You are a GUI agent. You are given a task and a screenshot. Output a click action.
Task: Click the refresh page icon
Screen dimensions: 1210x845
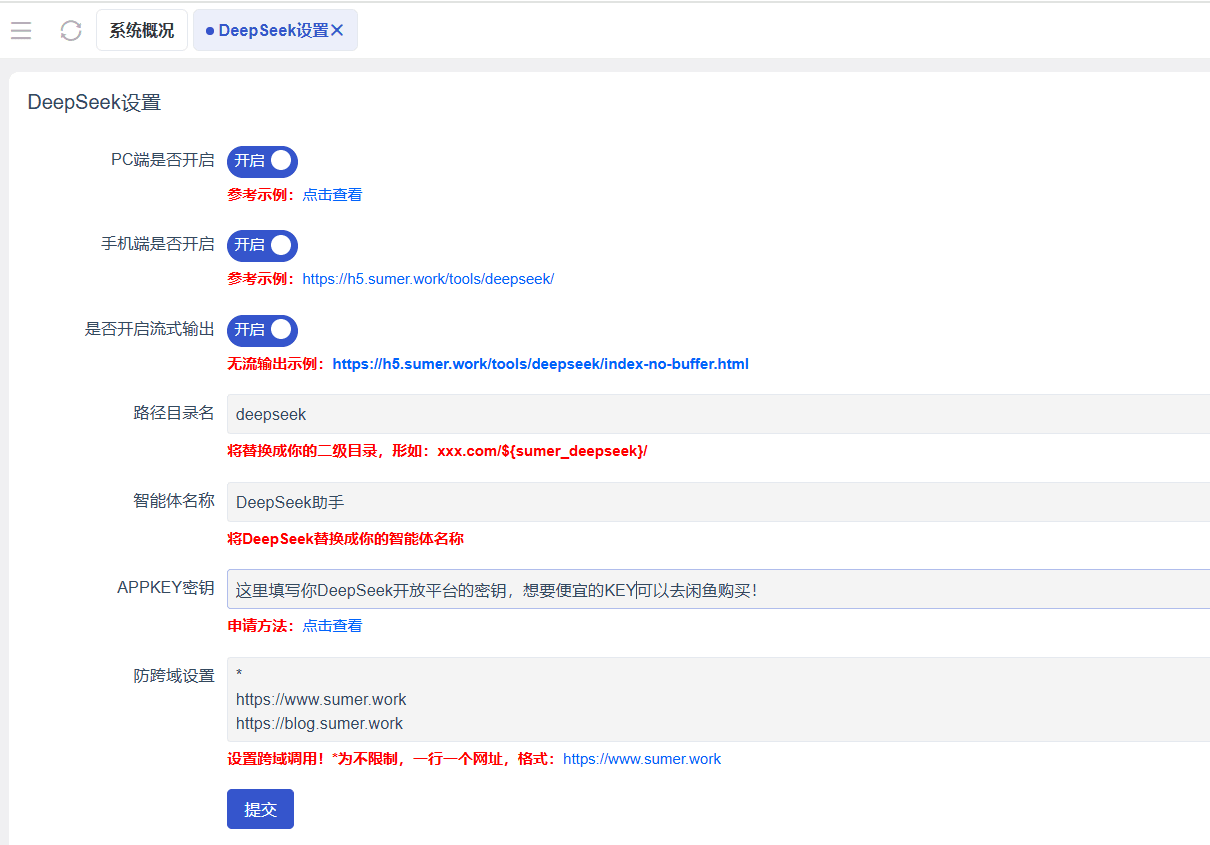tap(71, 31)
